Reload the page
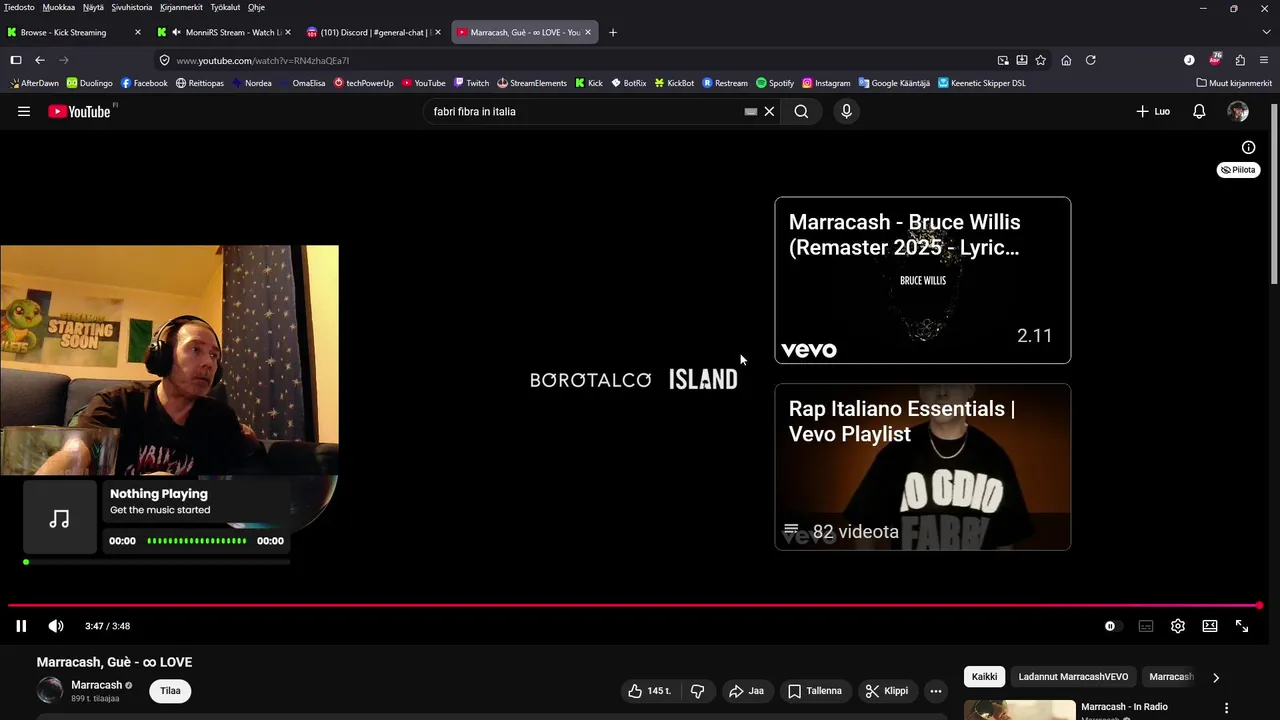 coord(1091,60)
